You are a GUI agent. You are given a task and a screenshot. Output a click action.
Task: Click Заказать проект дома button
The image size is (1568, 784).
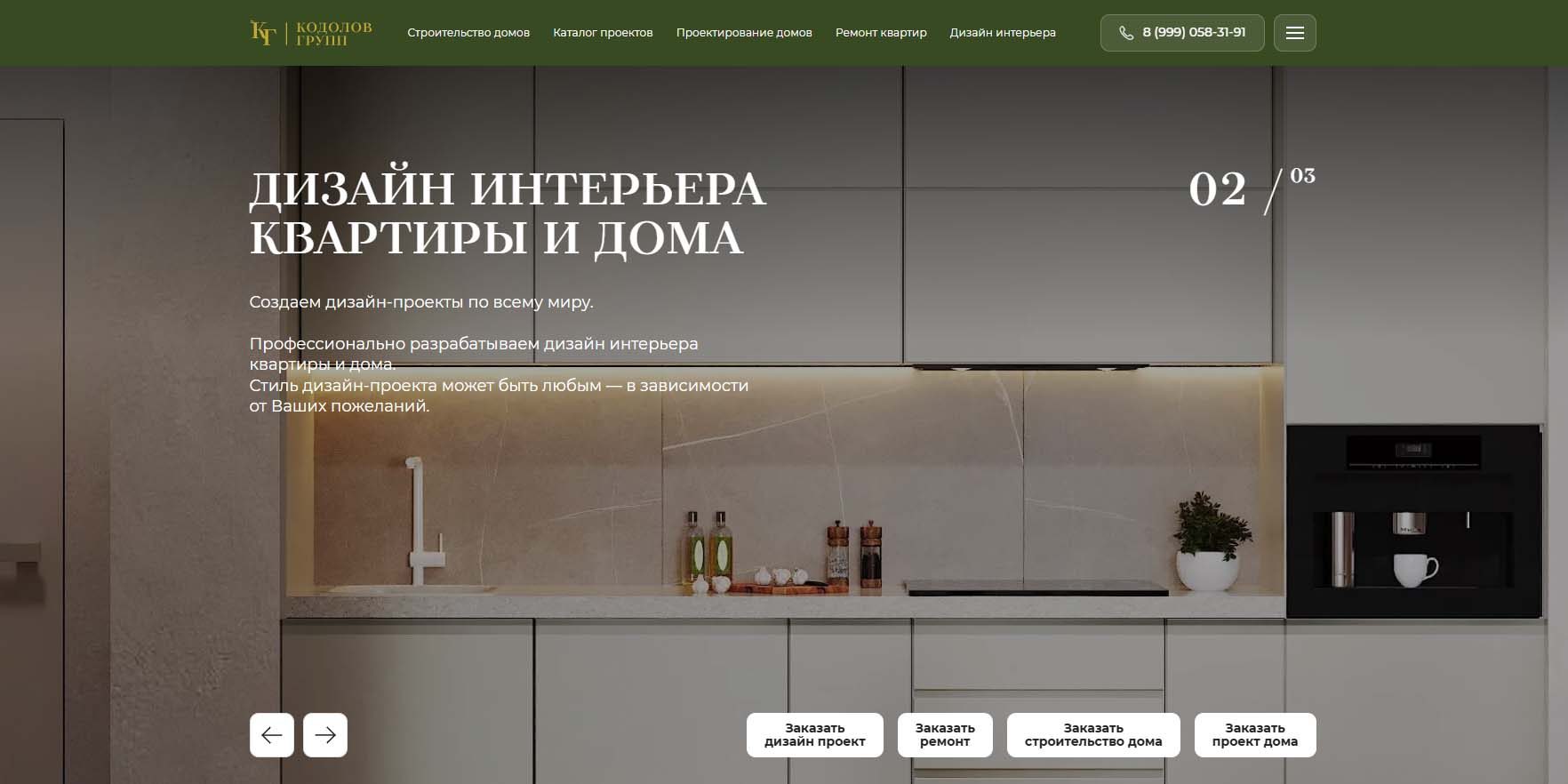[x=1255, y=735]
